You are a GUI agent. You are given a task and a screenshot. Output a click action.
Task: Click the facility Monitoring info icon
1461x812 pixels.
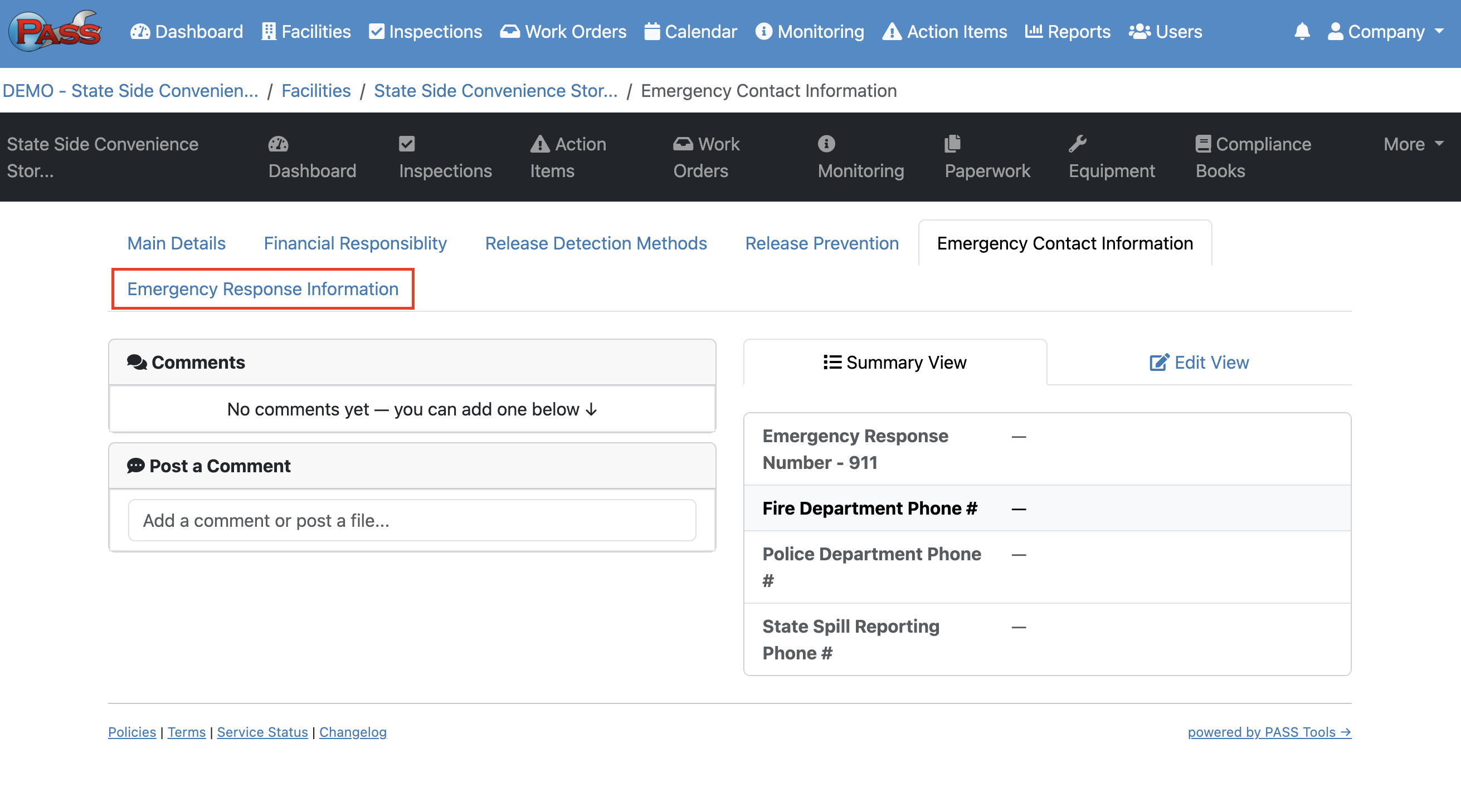click(x=826, y=144)
